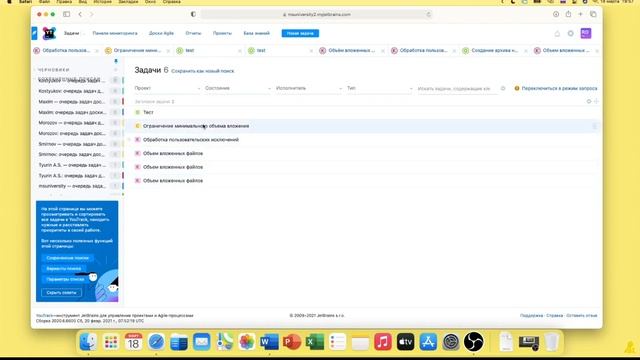Open Finder from the Dock
Viewport: 640px width, 360px height.
pos(88,342)
